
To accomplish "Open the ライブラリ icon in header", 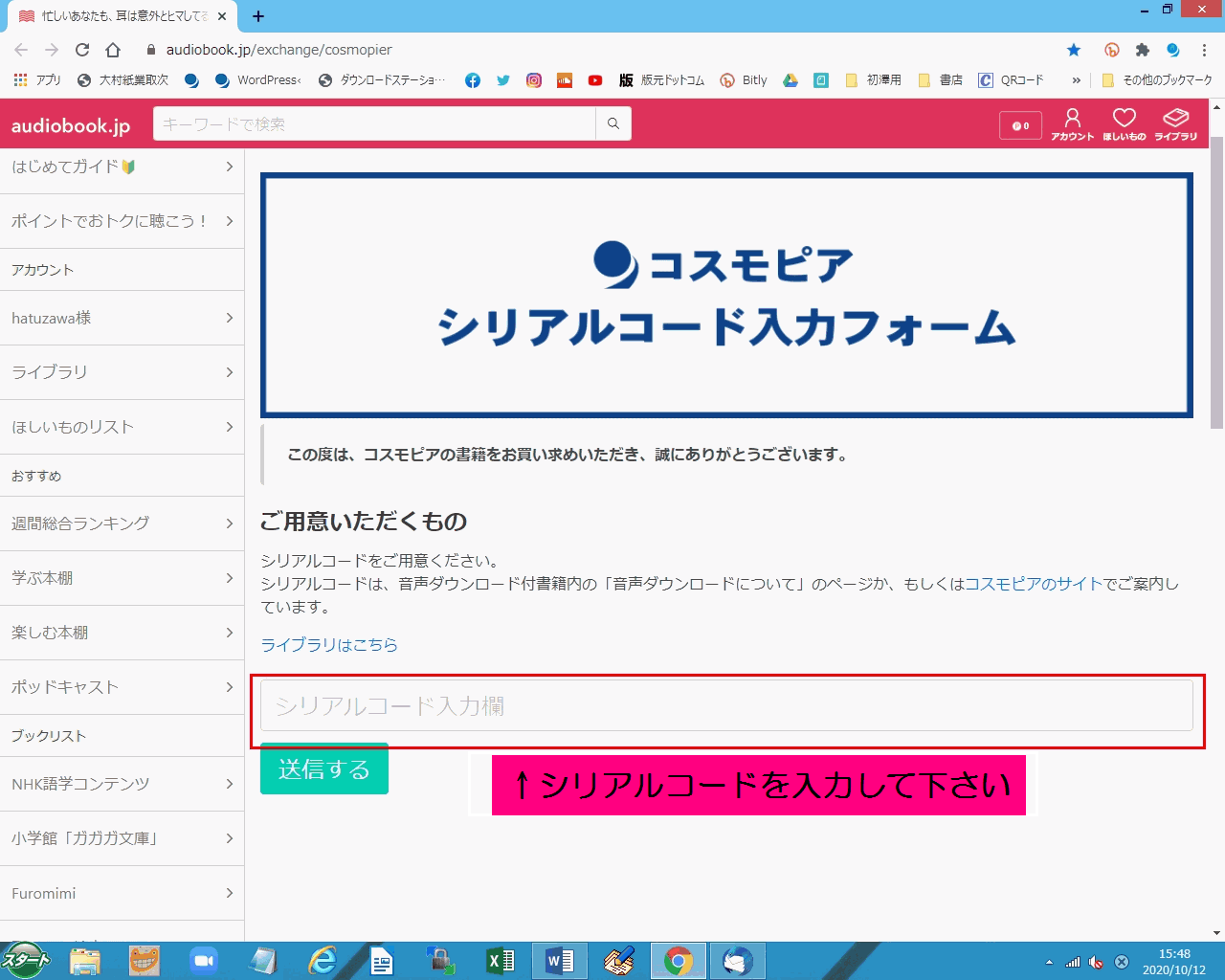I will pyautogui.click(x=1175, y=124).
